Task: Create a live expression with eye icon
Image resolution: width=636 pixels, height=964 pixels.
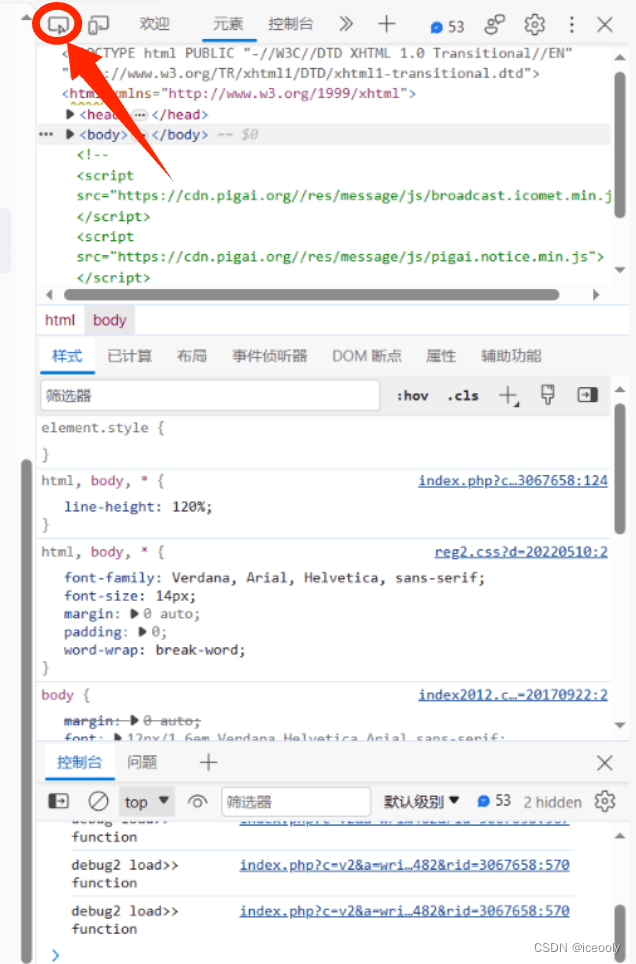Action: pyautogui.click(x=197, y=802)
